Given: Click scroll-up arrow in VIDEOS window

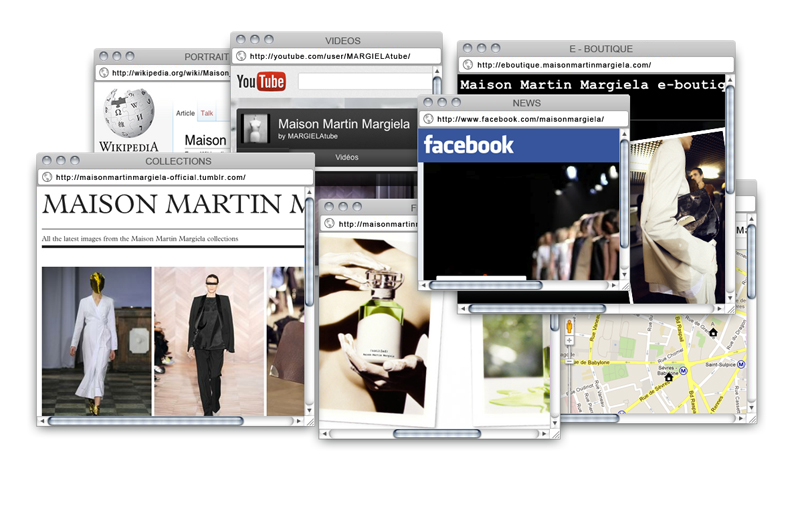Looking at the screenshot, I should tap(437, 71).
